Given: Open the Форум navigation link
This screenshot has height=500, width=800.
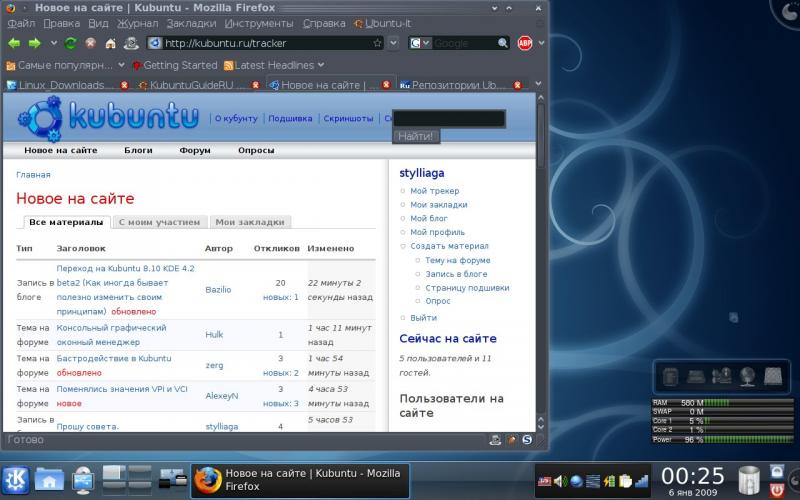Looking at the screenshot, I should [x=195, y=150].
